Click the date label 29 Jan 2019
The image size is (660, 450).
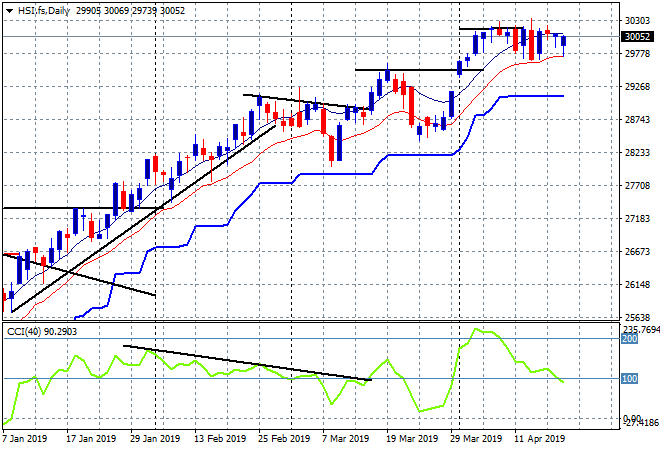155,439
